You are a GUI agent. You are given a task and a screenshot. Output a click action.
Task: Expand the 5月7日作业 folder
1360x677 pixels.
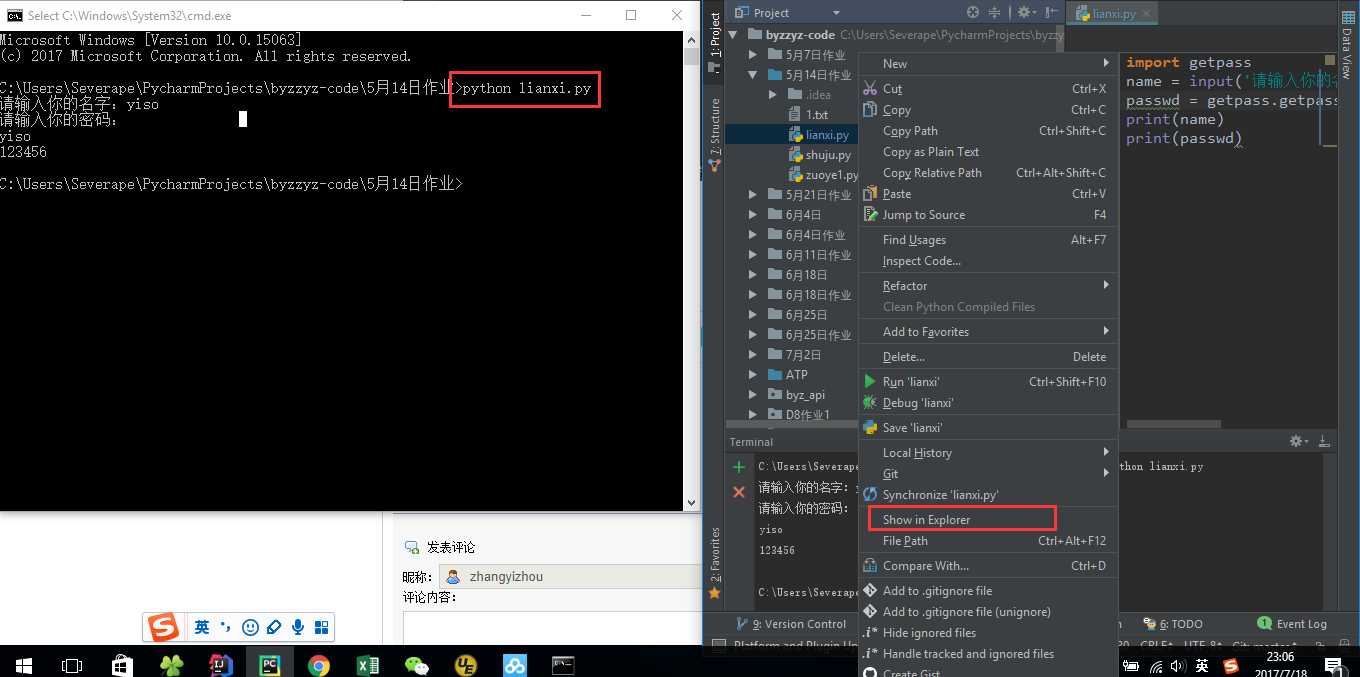[753, 55]
